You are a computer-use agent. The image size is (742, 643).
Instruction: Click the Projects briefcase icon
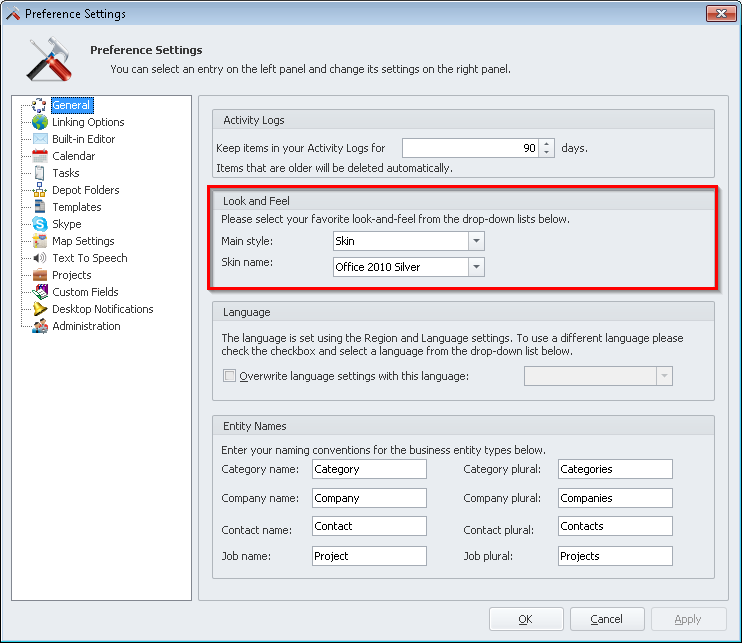[40, 275]
